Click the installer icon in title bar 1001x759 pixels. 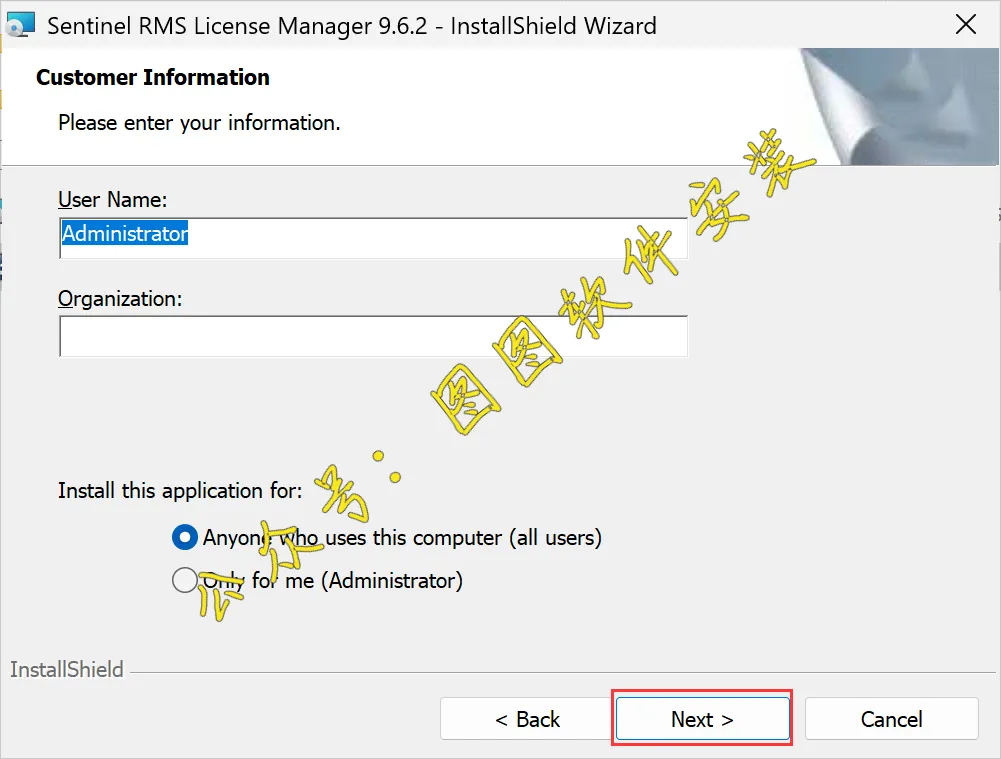click(20, 25)
